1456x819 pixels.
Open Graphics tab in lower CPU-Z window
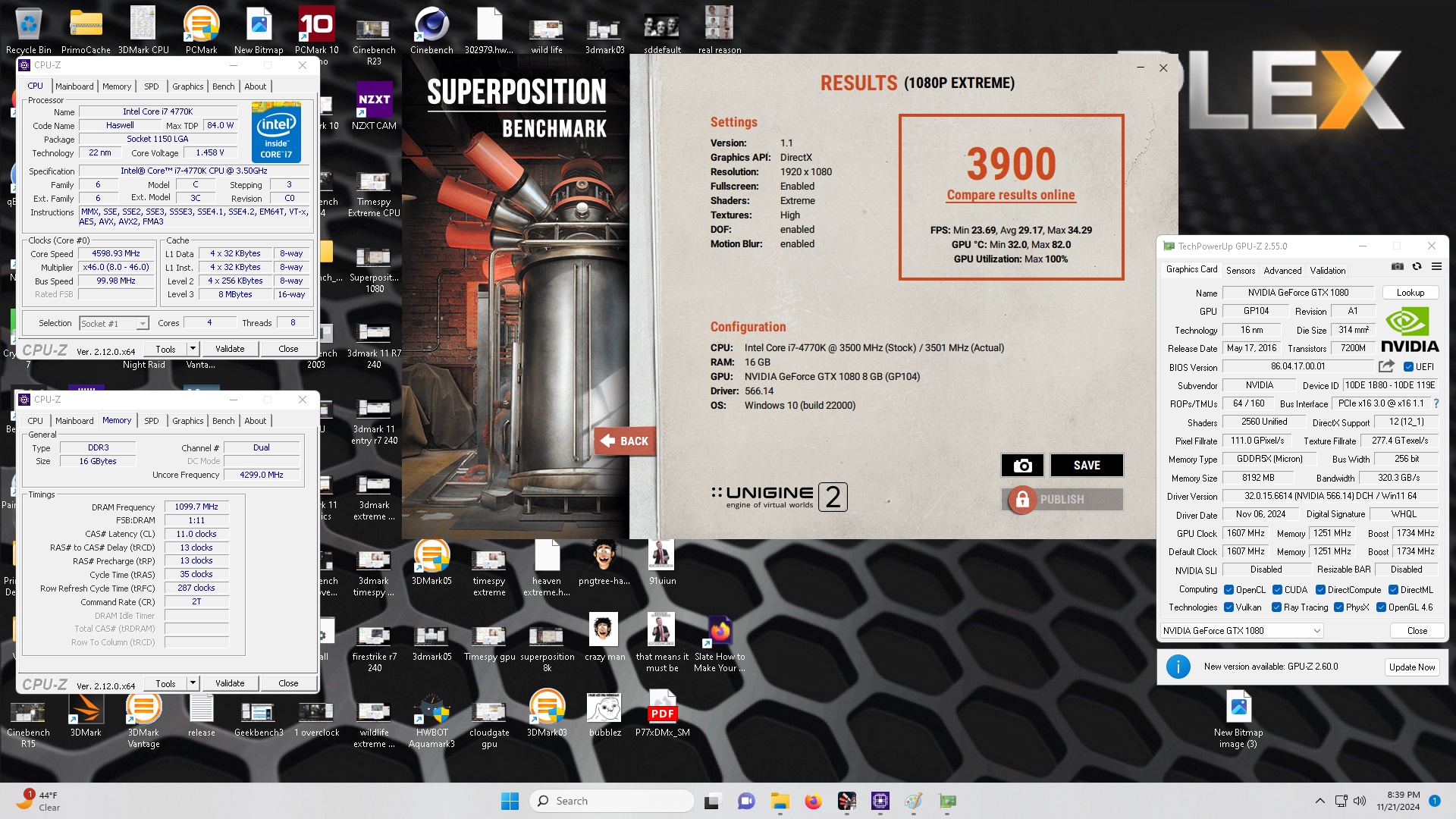tap(187, 421)
